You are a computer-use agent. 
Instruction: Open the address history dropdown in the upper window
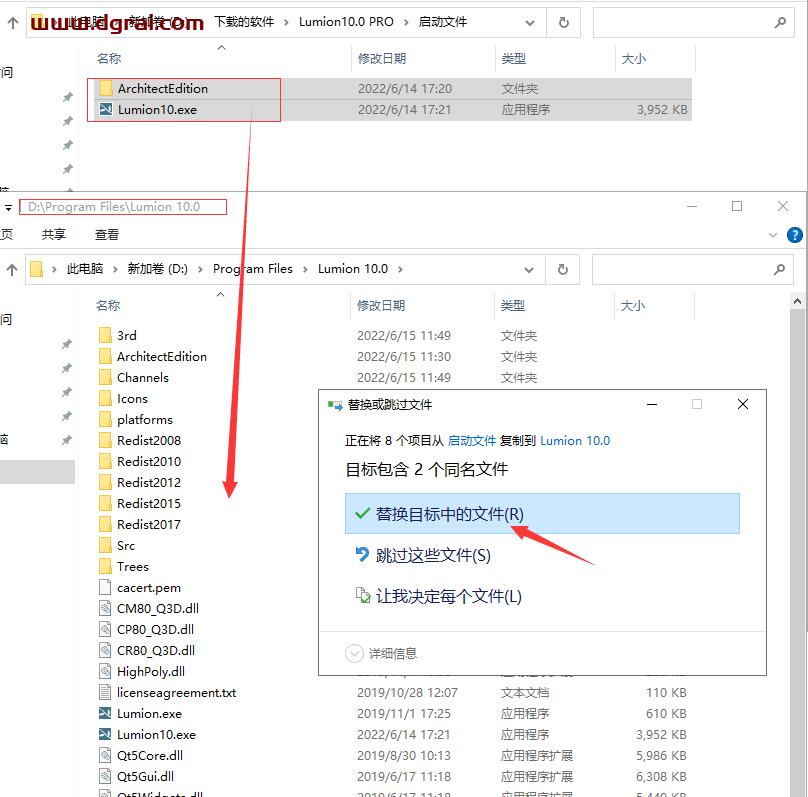coord(529,23)
